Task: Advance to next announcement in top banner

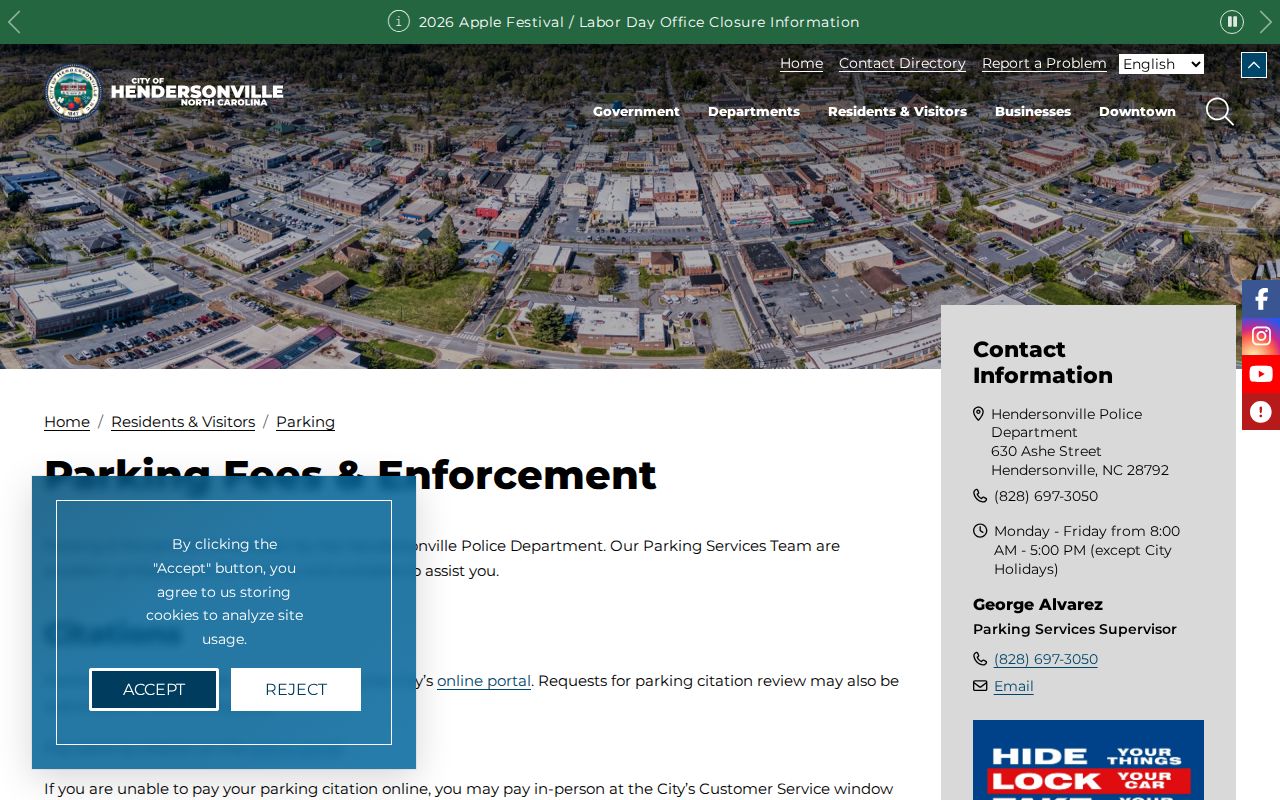Action: (1266, 22)
